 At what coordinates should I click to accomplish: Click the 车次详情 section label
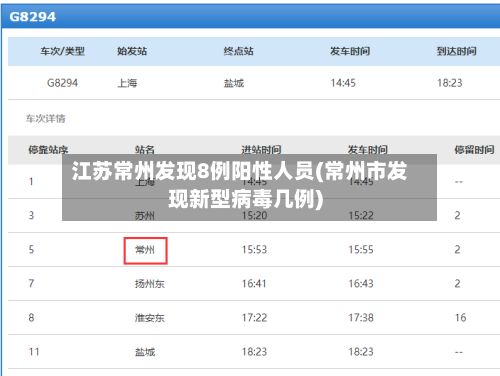(46, 119)
